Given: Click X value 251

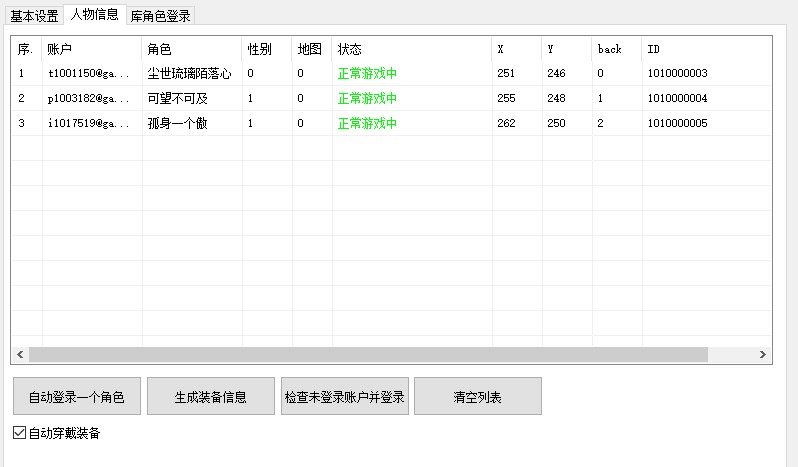Looking at the screenshot, I should 506,73.
